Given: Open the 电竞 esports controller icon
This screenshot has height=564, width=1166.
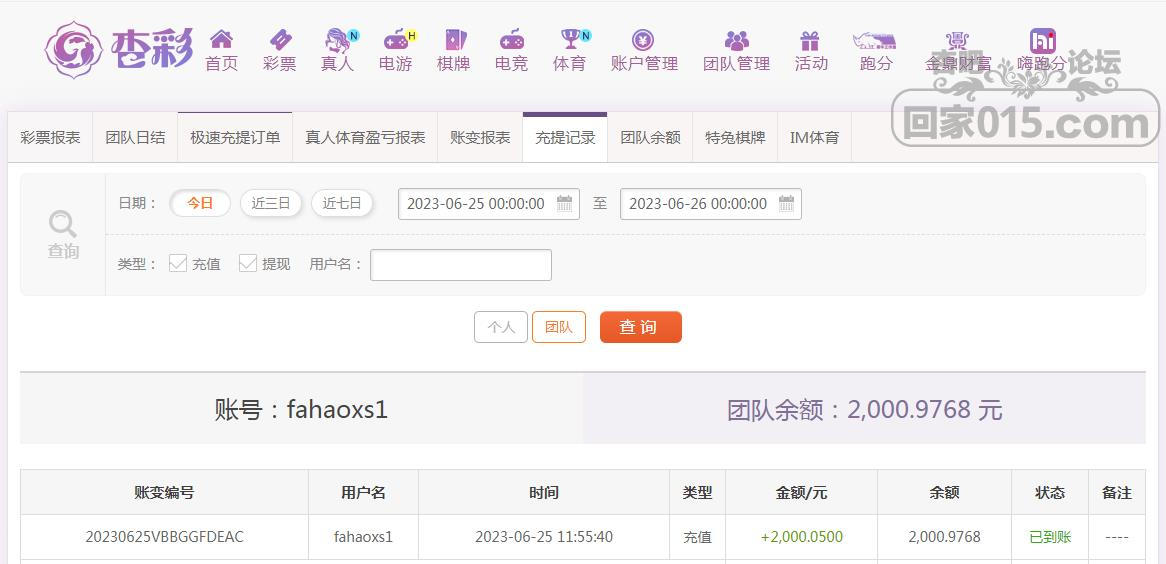Looking at the screenshot, I should (512, 39).
